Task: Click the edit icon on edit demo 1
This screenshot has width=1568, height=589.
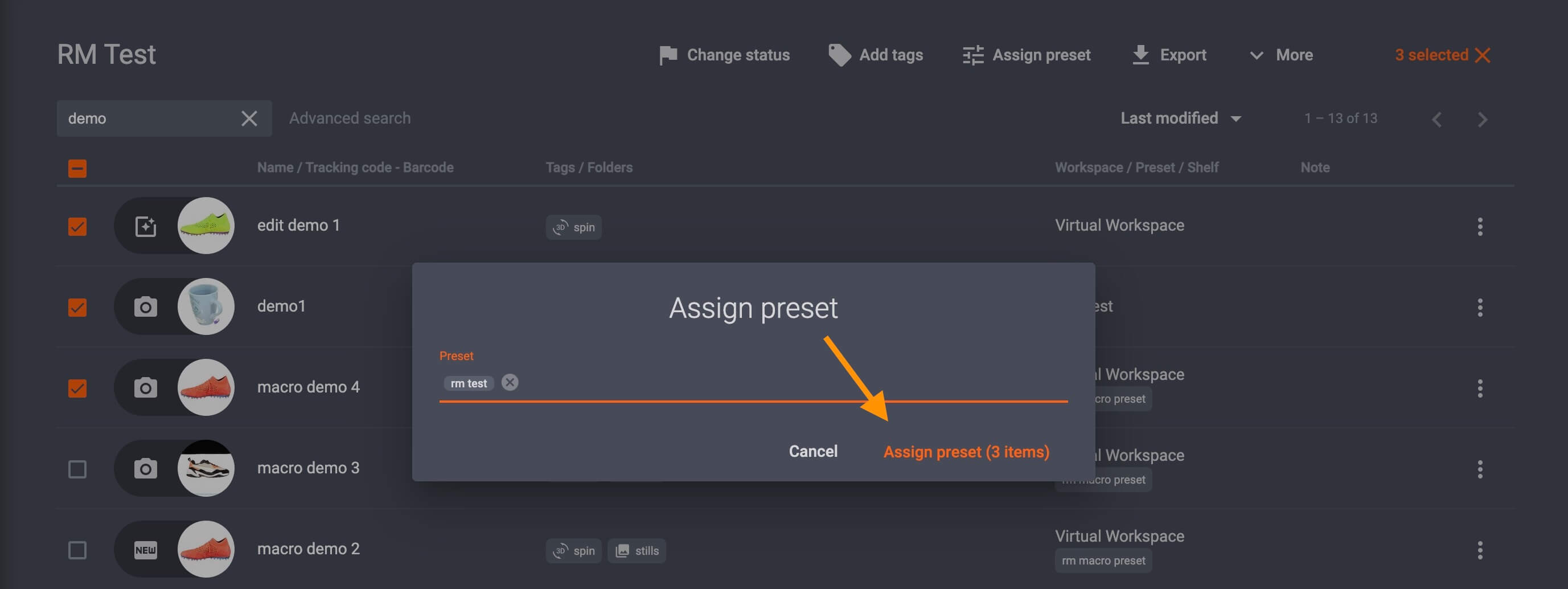Action: (x=146, y=226)
